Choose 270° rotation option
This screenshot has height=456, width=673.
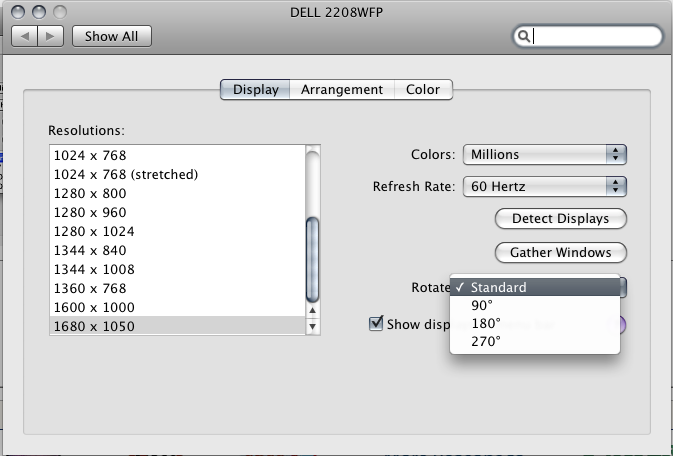click(535, 341)
